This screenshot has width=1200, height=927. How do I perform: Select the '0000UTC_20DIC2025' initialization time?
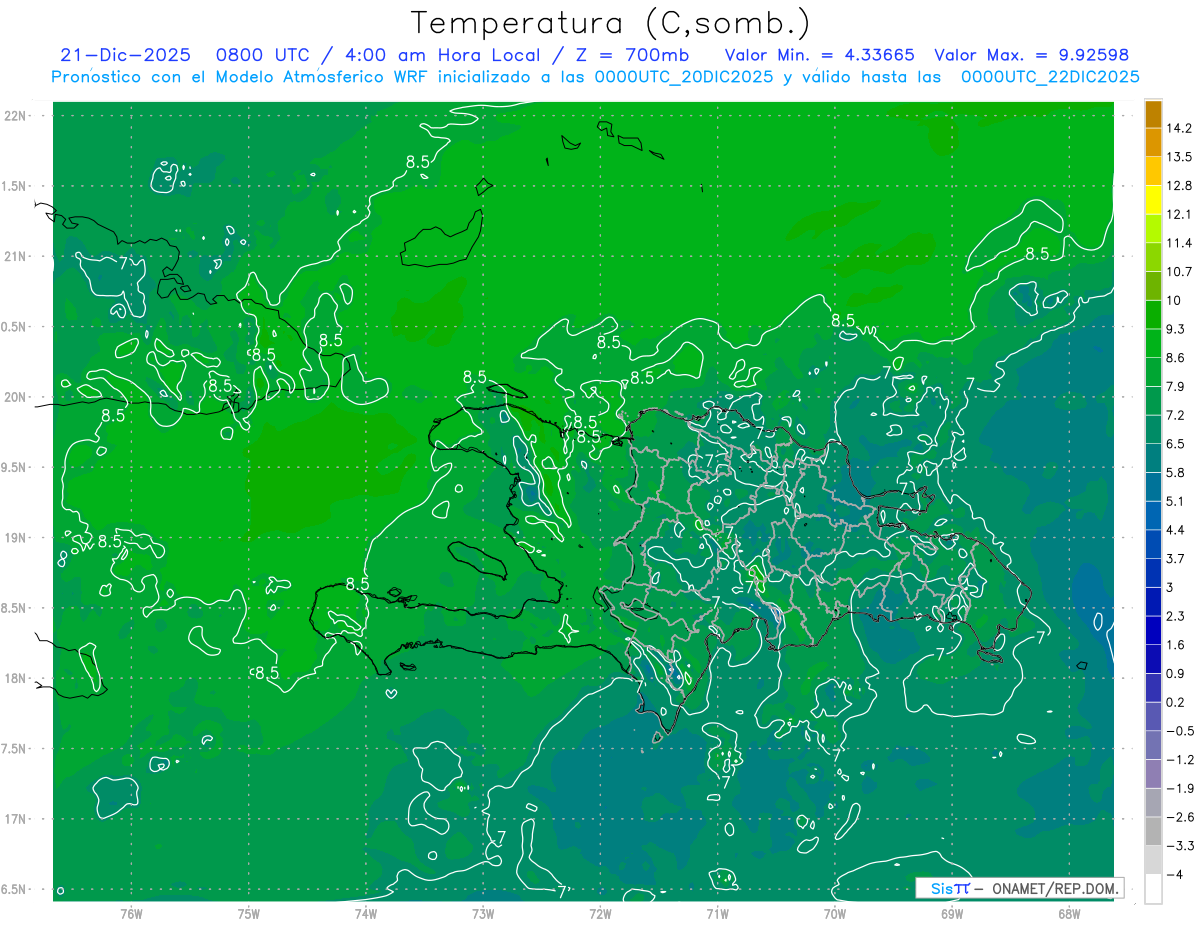pos(682,77)
